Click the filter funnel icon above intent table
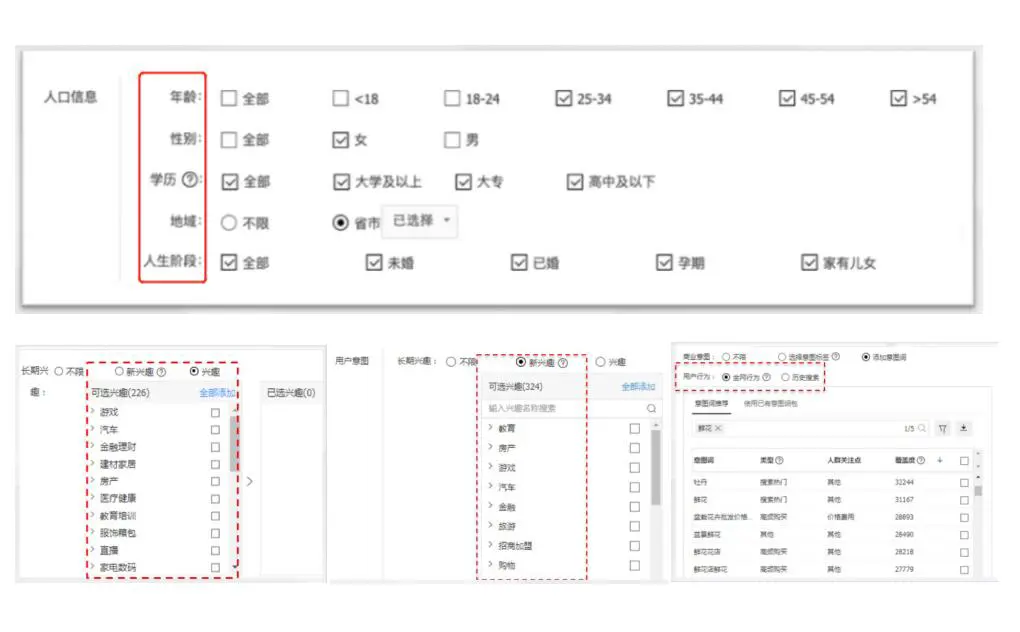The height and width of the screenshot is (632, 1020). [x=941, y=428]
